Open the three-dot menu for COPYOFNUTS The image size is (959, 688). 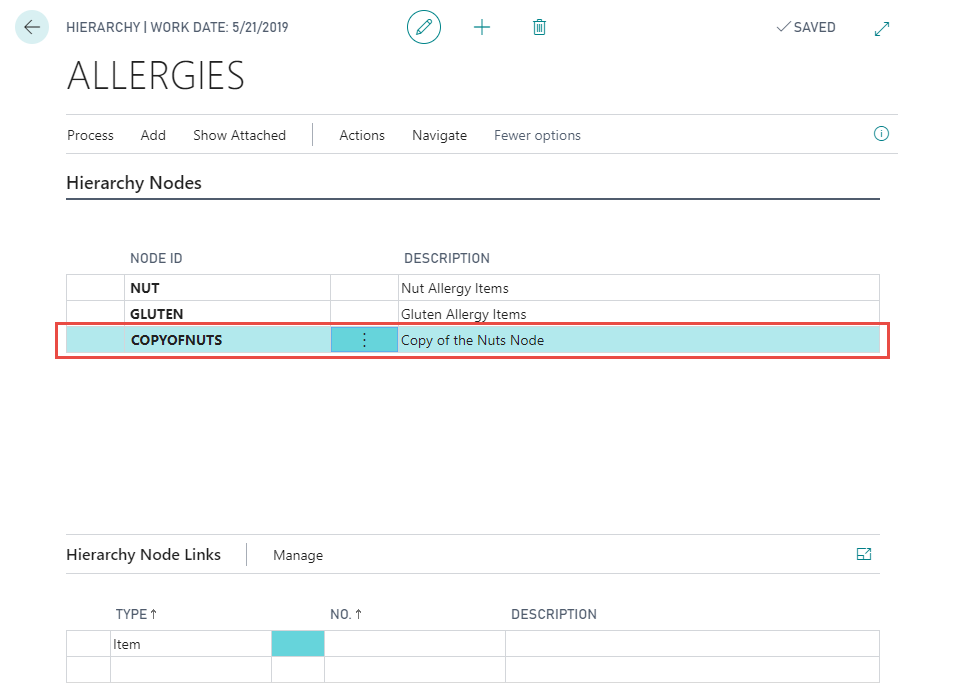364,340
